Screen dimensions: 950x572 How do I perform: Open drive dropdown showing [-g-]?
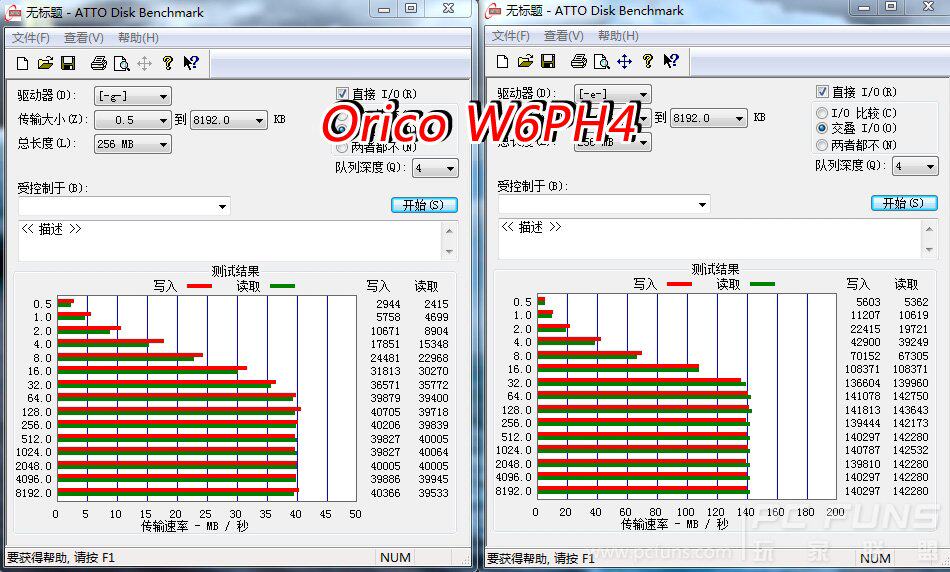tap(133, 96)
